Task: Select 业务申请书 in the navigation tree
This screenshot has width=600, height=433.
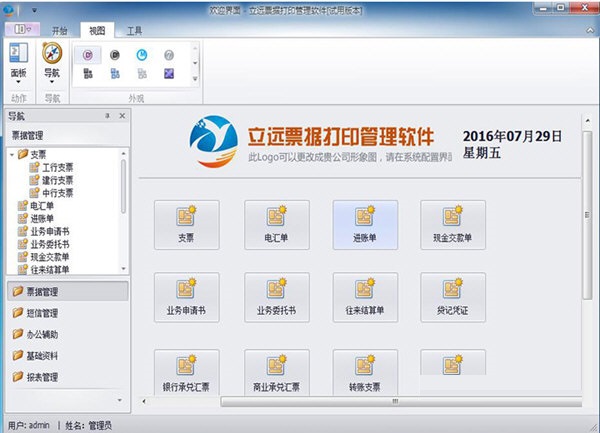Action: coord(44,231)
